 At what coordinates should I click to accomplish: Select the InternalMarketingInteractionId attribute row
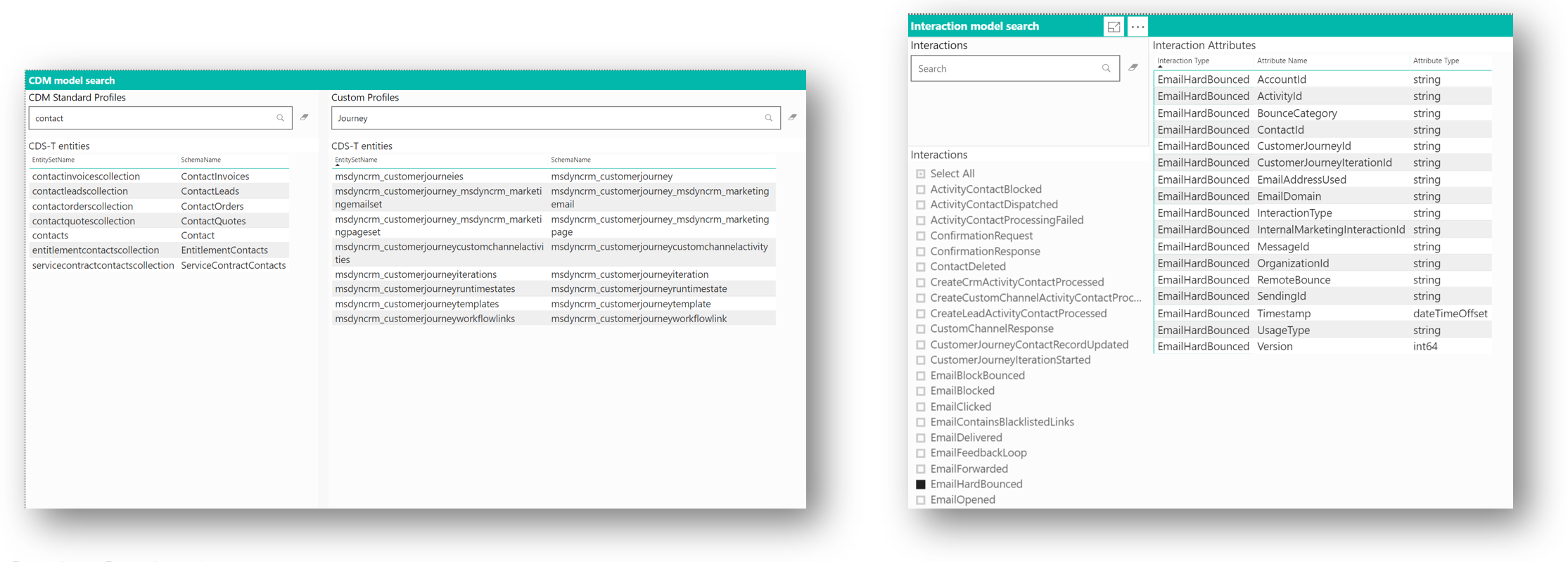[x=1322, y=230]
